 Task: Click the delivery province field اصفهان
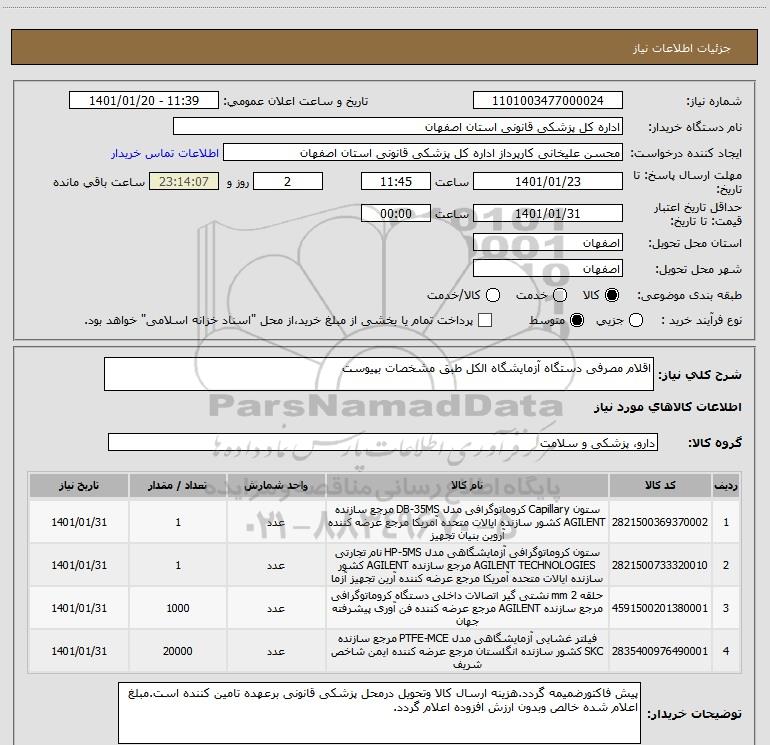pyautogui.click(x=548, y=243)
